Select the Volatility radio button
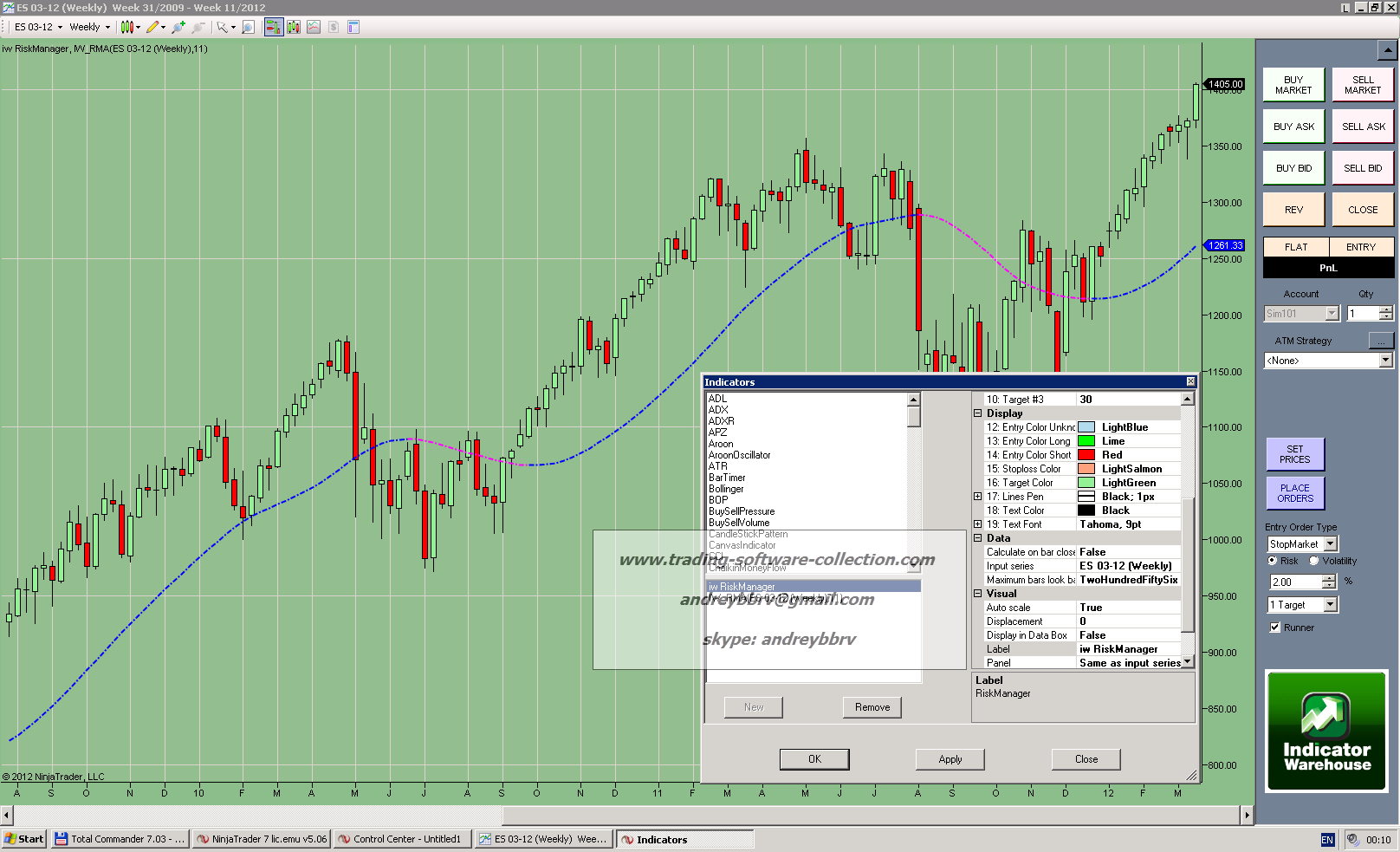 [1314, 561]
